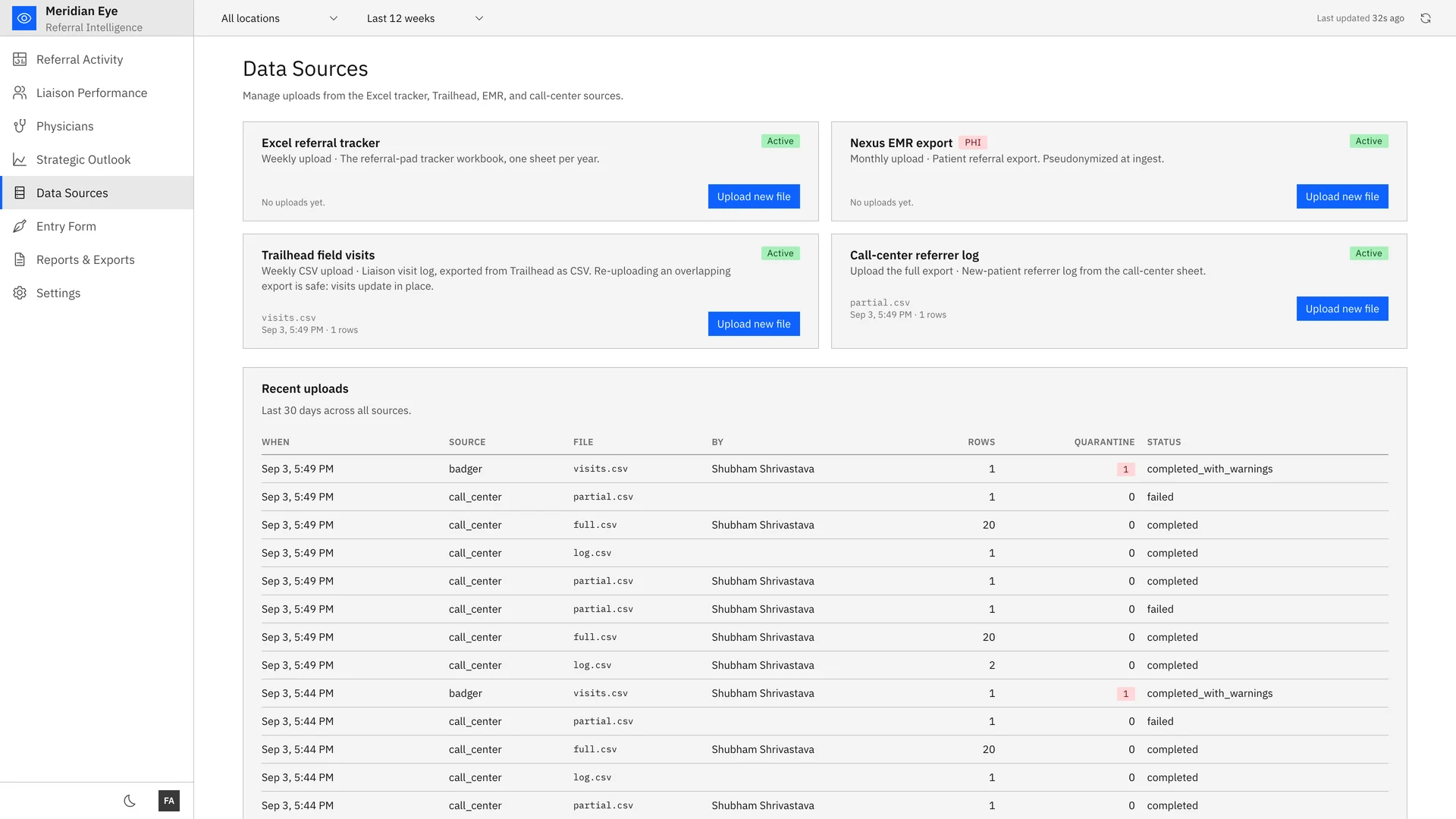Click quarantine badge 1 in 5:44 PM badger row
Image resolution: width=1456 pixels, height=819 pixels.
(x=1125, y=694)
